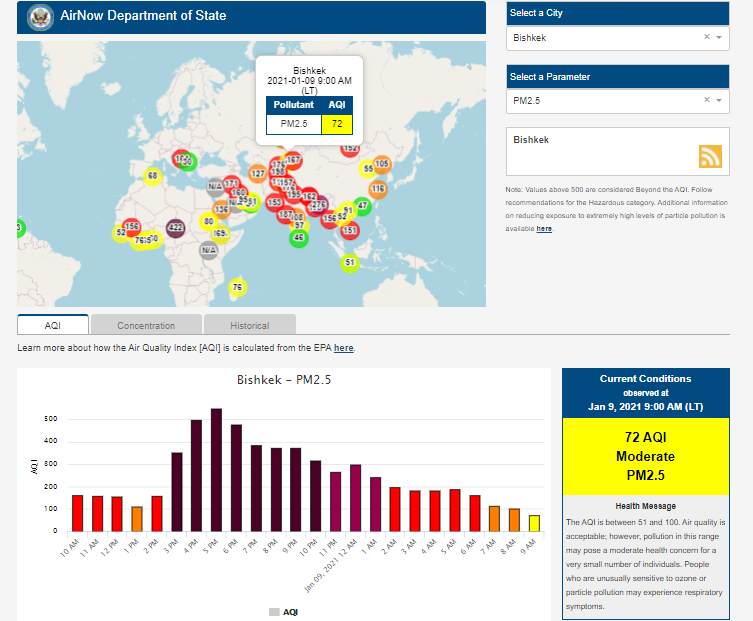The image size is (753, 621).
Task: Click the Department of State seal logo
Action: (x=40, y=16)
